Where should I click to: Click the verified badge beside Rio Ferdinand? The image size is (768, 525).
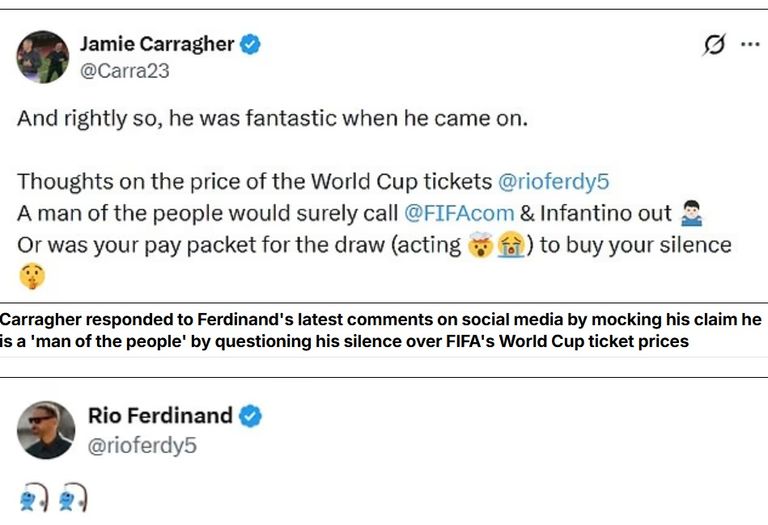pyautogui.click(x=250, y=416)
